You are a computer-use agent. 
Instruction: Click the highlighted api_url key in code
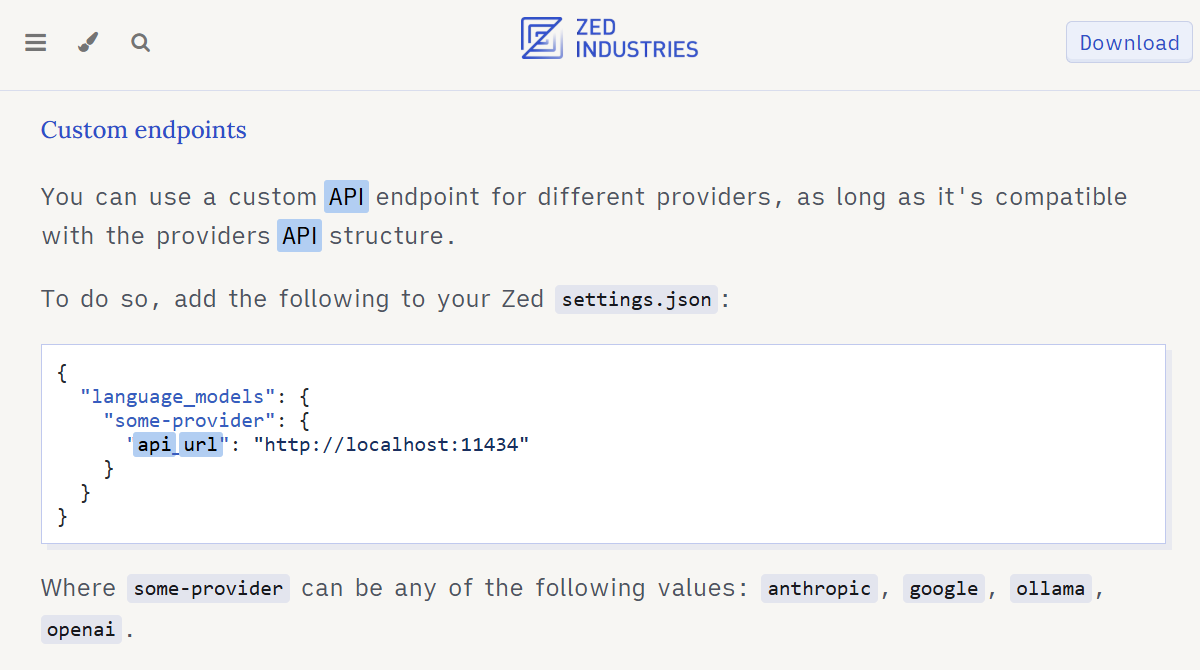178,445
